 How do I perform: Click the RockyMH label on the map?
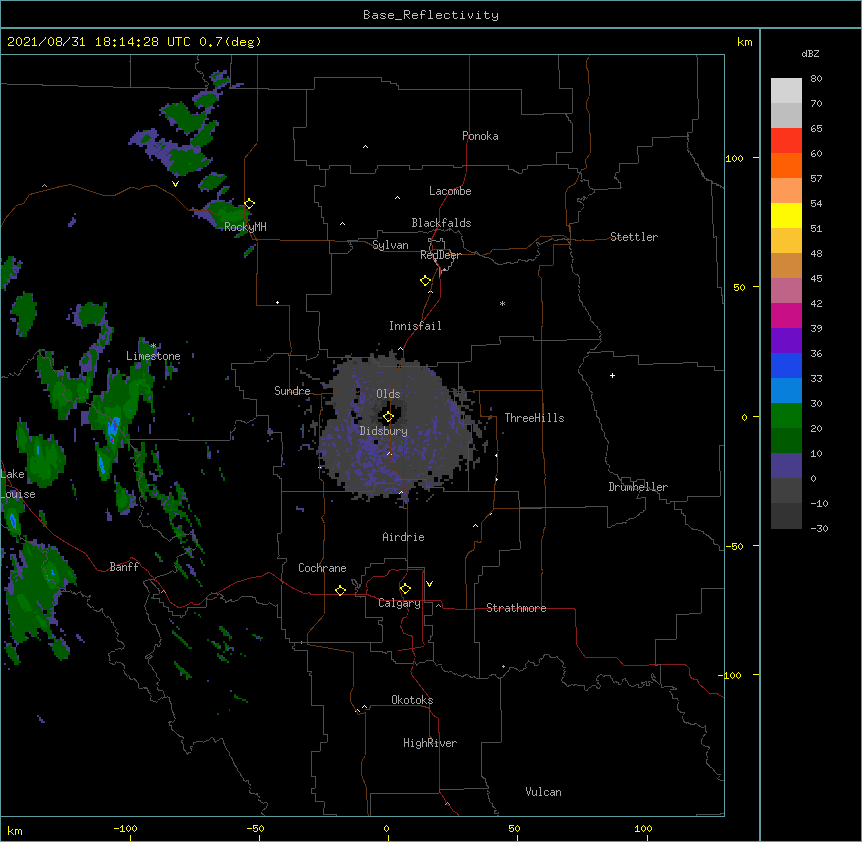tap(245, 227)
